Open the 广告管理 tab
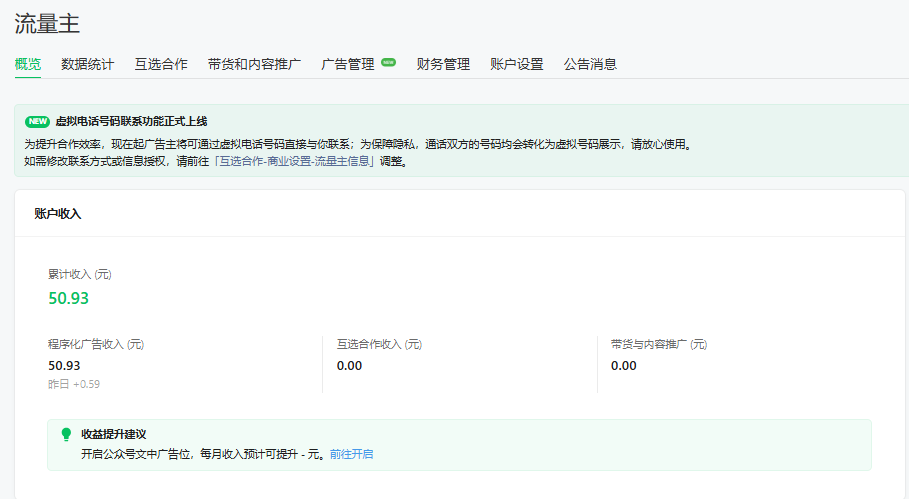The width and height of the screenshot is (909, 499). pos(347,64)
